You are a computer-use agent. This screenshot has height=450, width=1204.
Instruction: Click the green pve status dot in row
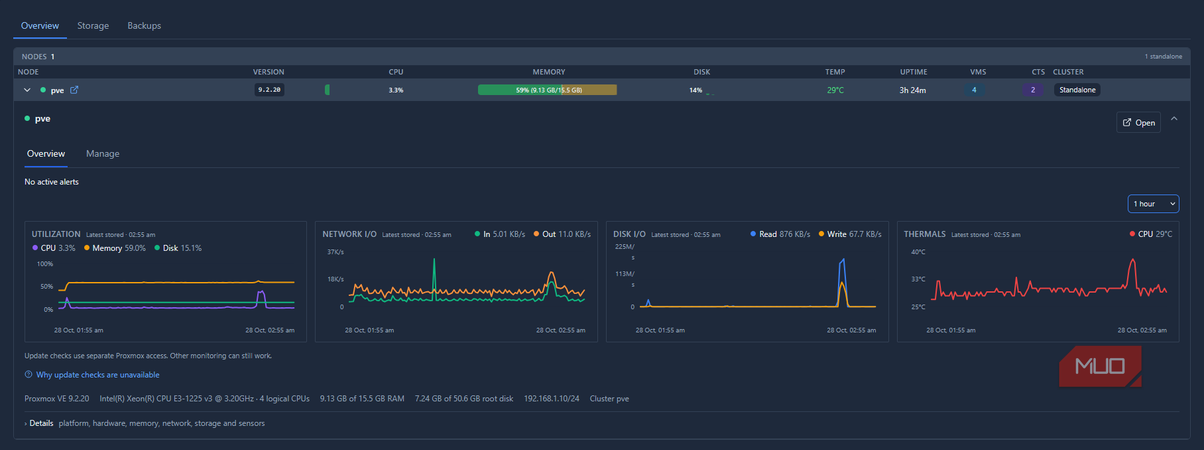(43, 90)
